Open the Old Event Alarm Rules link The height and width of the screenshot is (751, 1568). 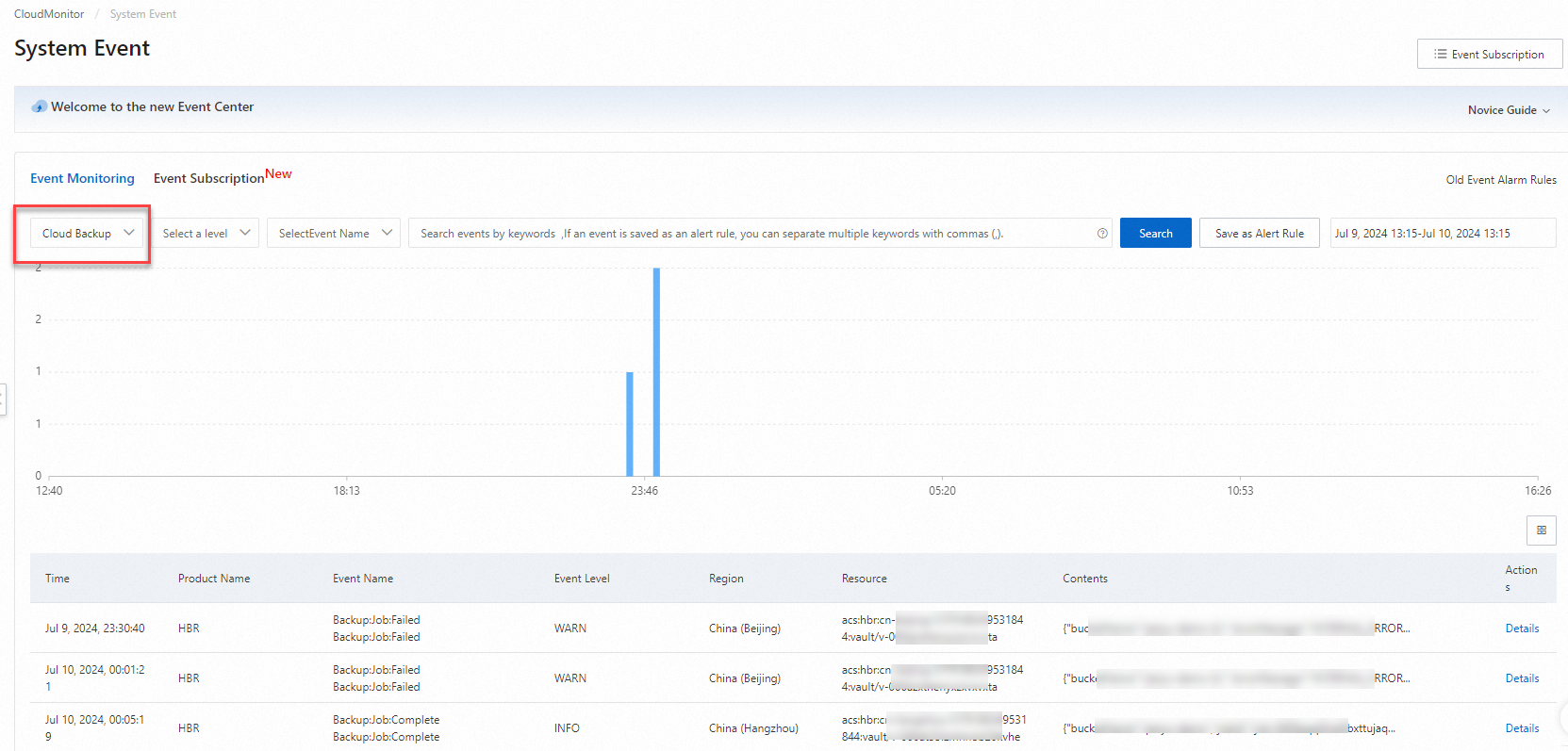click(1500, 180)
